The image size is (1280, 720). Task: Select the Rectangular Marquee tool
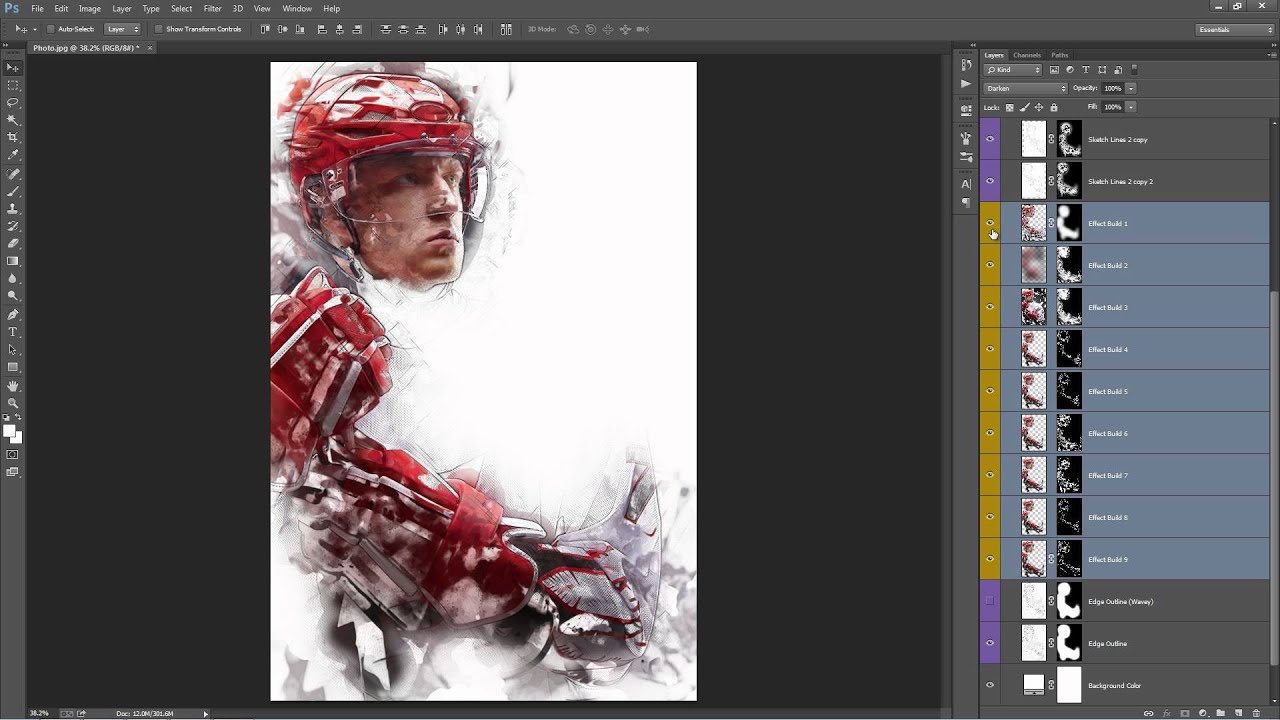click(x=13, y=85)
